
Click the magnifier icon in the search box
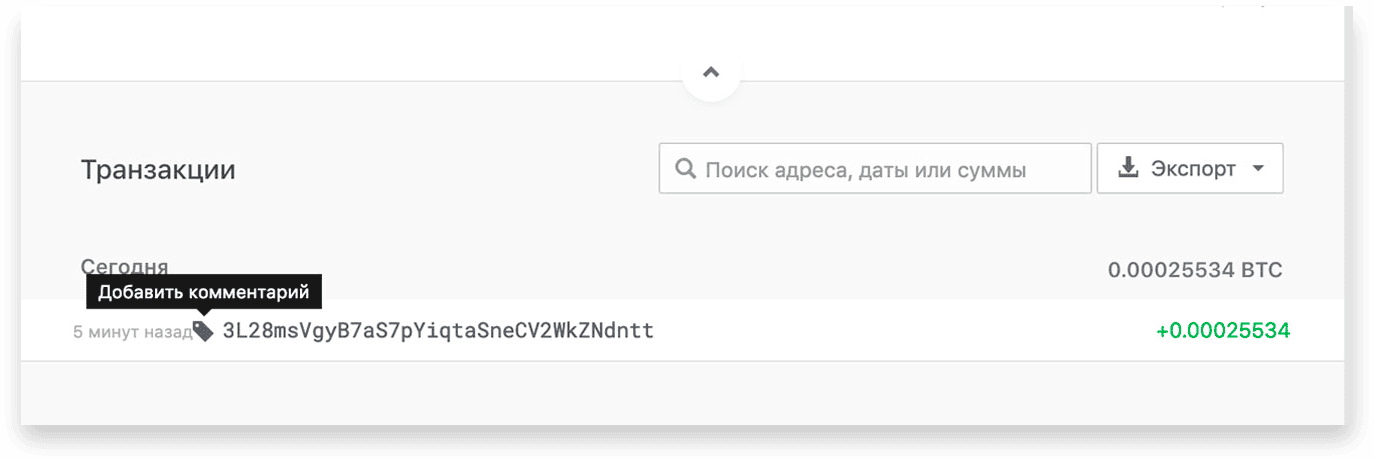[685, 169]
